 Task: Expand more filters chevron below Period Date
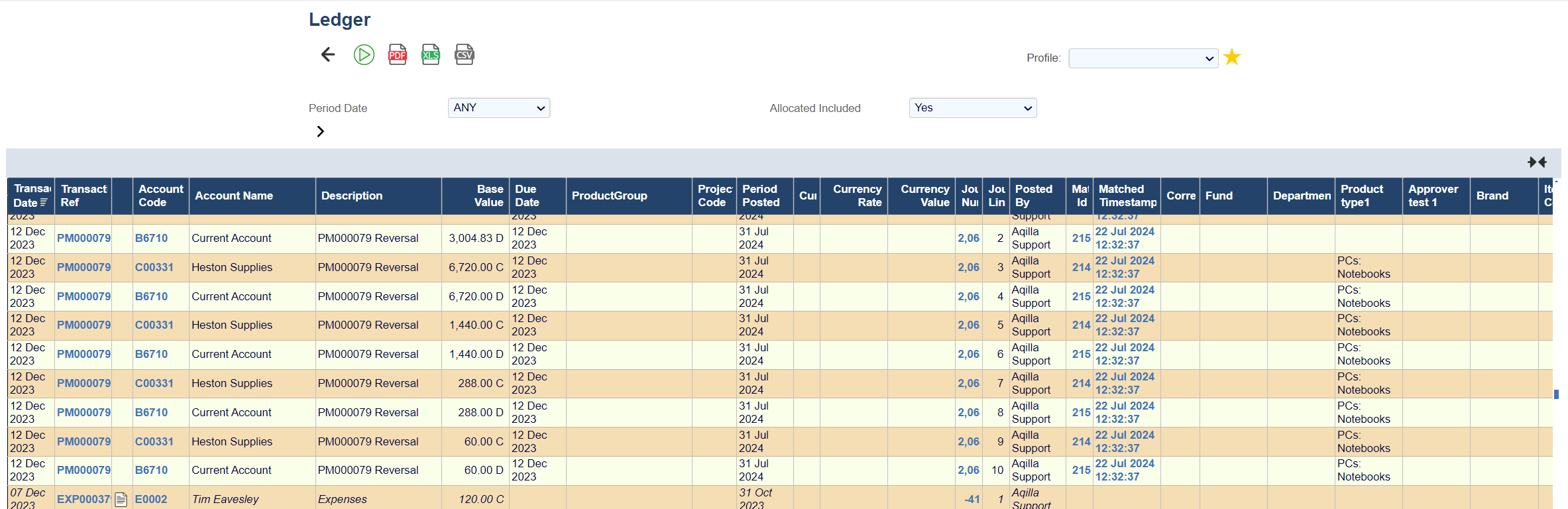click(321, 131)
